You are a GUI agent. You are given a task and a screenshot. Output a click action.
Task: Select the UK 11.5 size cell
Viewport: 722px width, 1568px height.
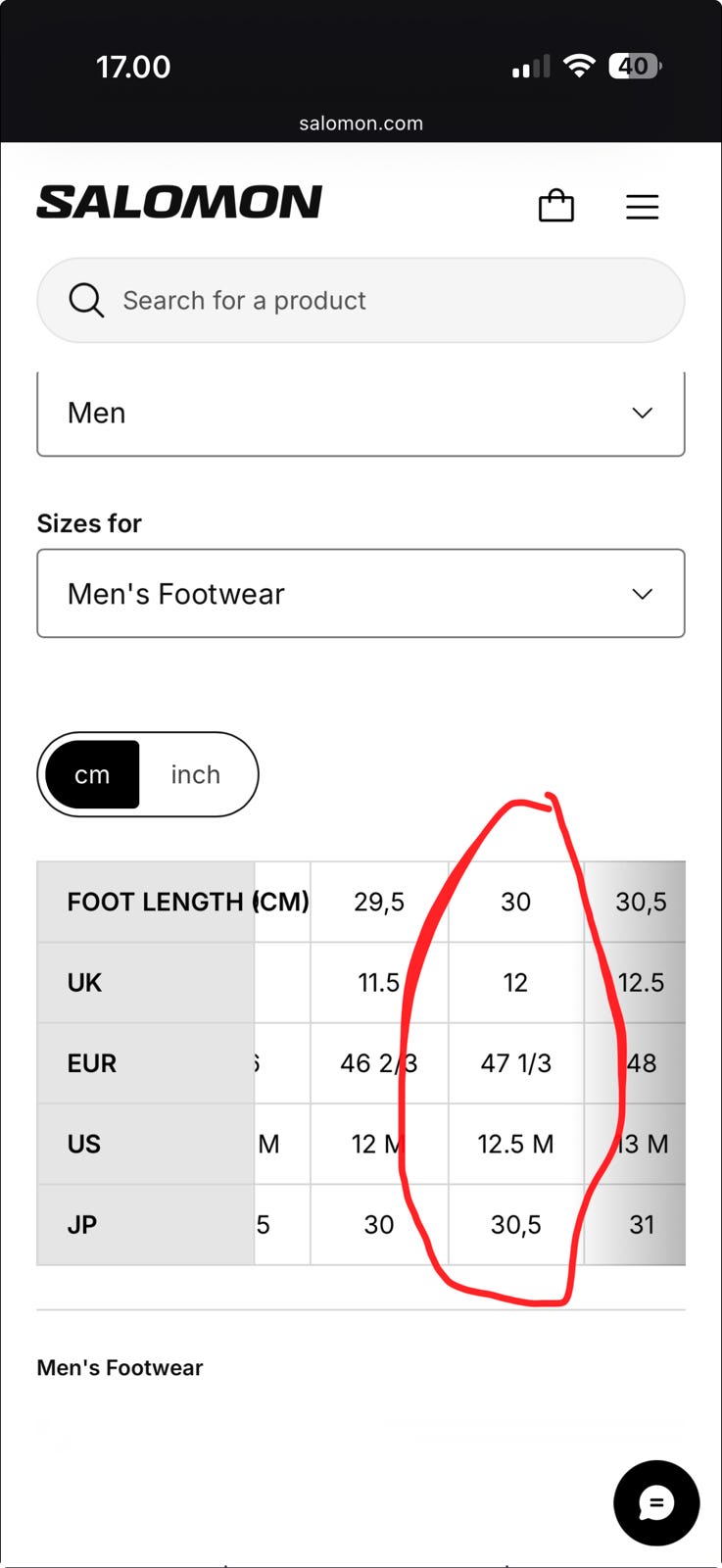(379, 983)
